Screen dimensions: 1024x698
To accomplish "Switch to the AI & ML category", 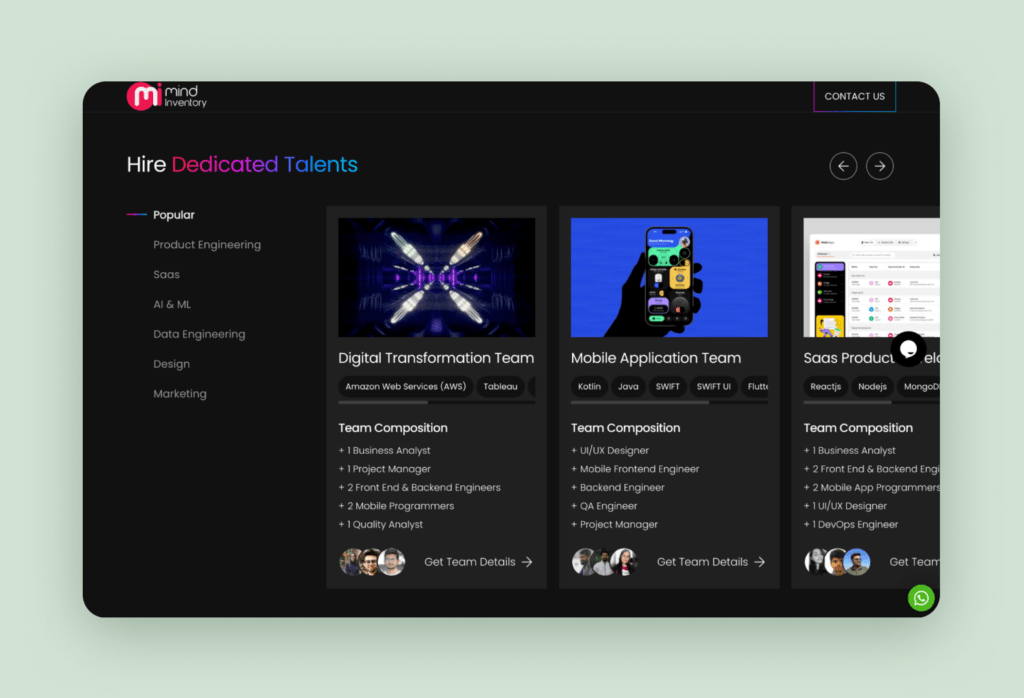I will (x=172, y=304).
